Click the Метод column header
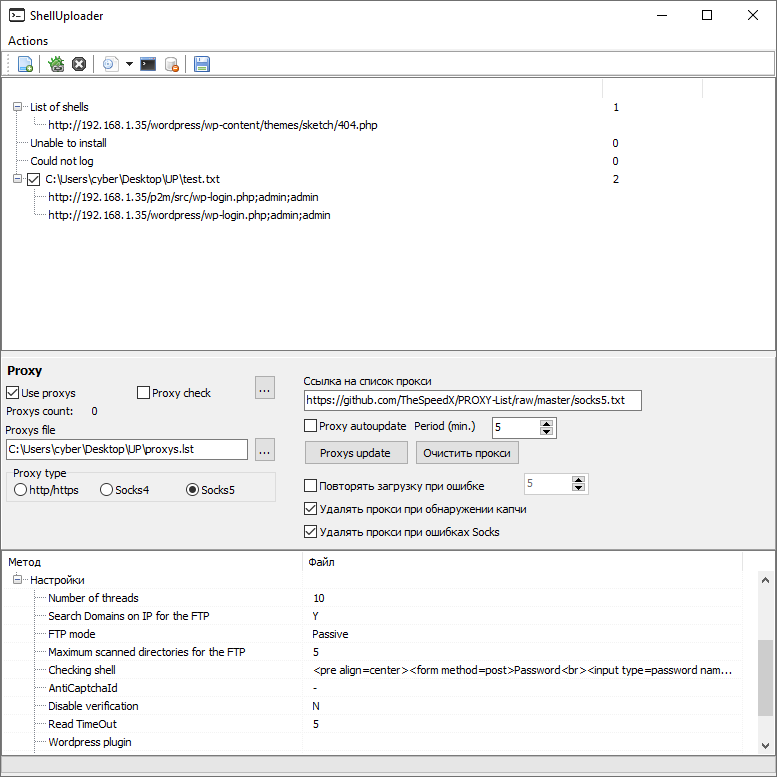The width and height of the screenshot is (777, 777). coord(25,562)
